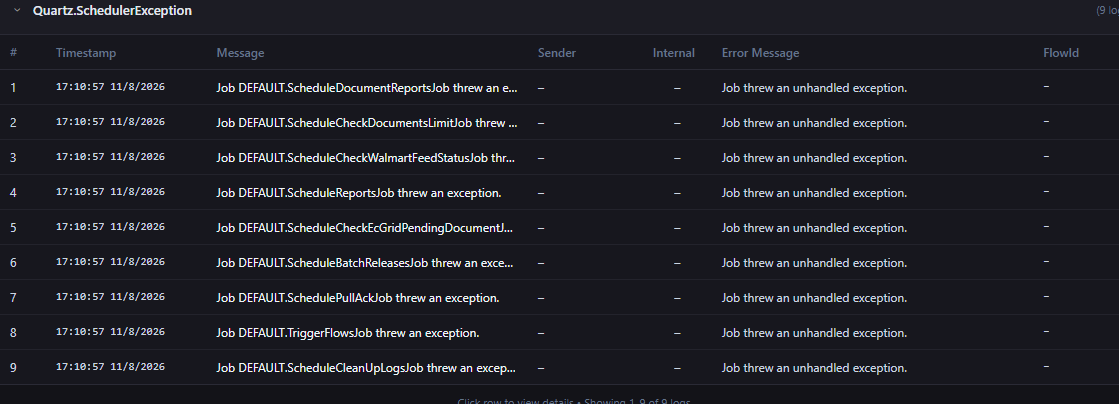Click the error message in row 8
This screenshot has width=1119, height=404.
[x=814, y=333]
